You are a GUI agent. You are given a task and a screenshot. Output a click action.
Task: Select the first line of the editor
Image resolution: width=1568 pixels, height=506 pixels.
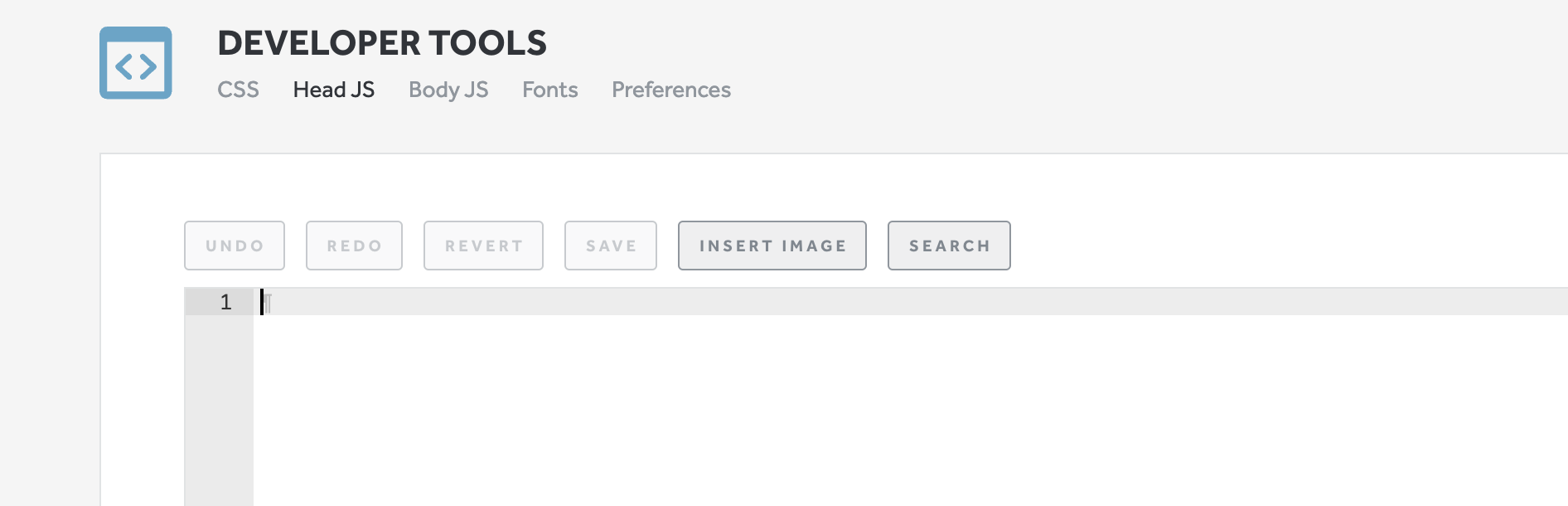tap(497, 304)
